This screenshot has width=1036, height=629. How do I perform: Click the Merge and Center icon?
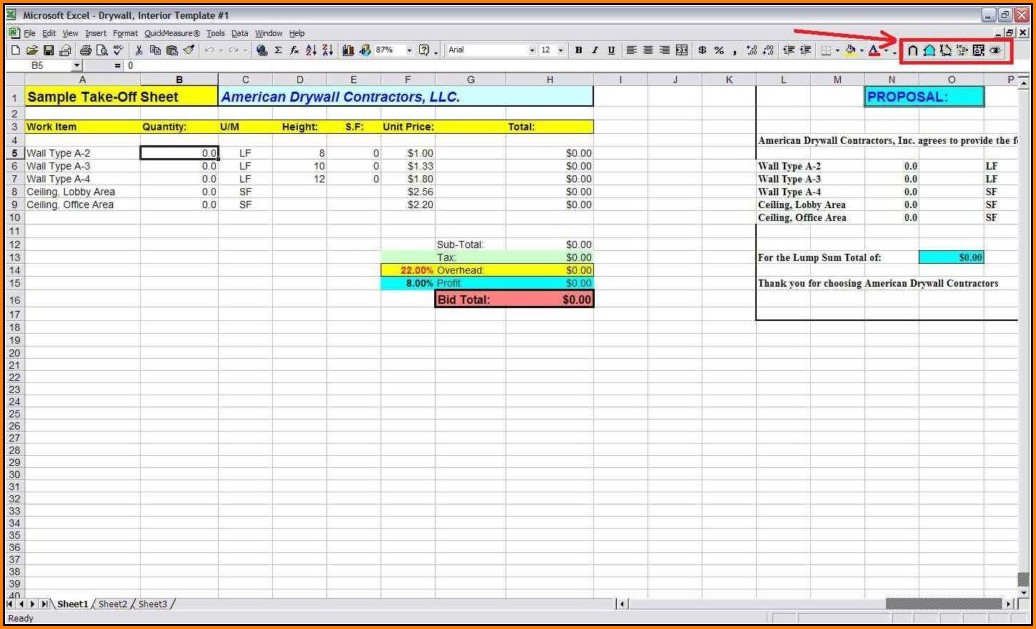(682, 50)
